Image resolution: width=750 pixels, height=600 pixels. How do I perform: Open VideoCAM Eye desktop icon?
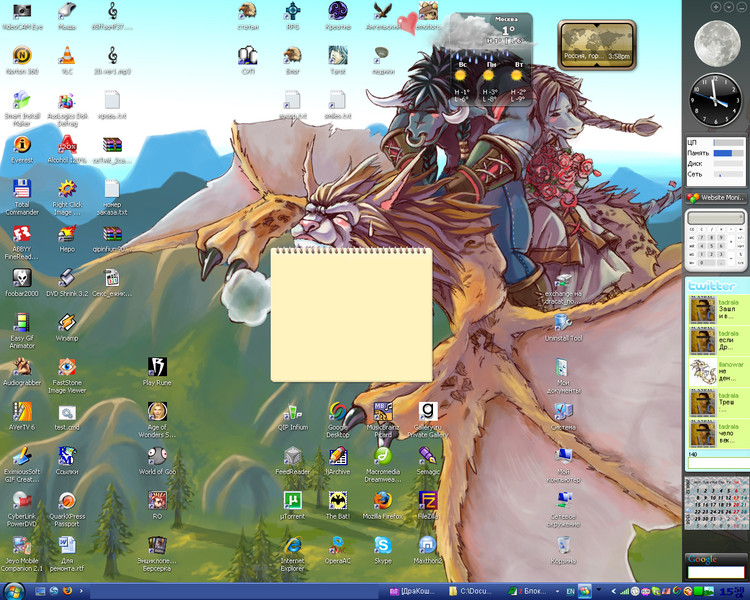click(22, 16)
